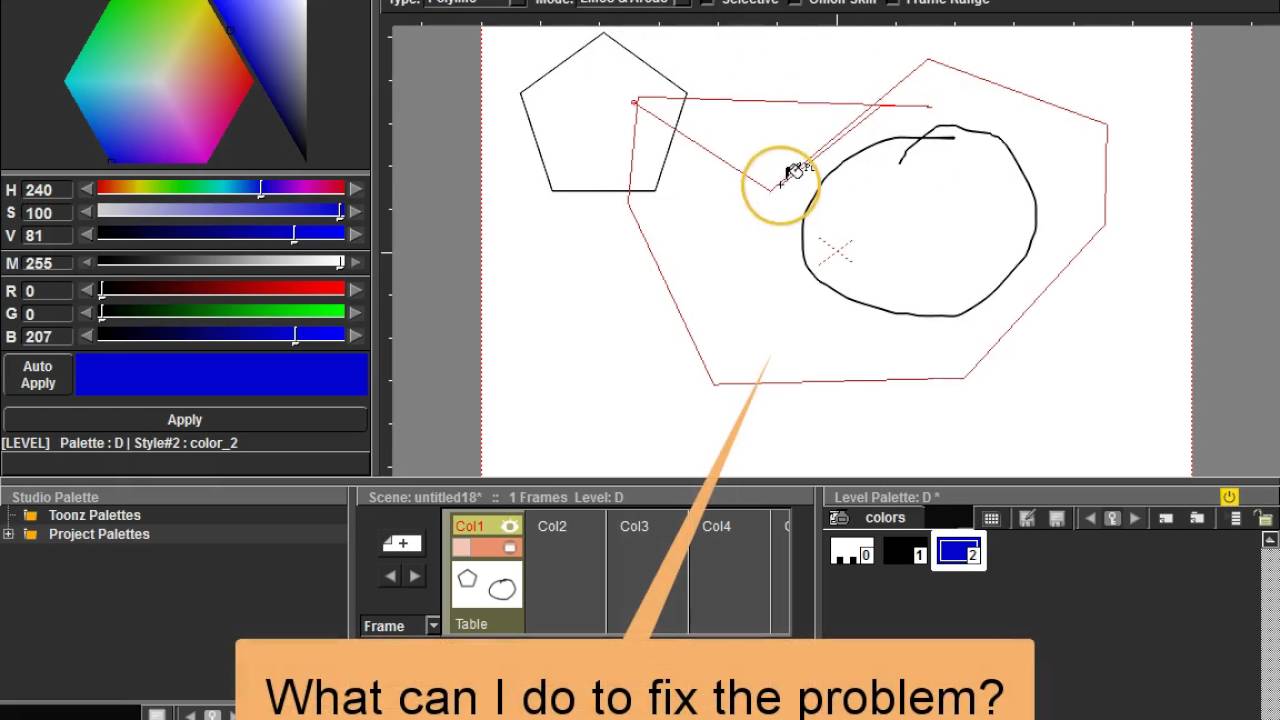
Task: Select the colors tab in Level Palette
Action: 885,518
